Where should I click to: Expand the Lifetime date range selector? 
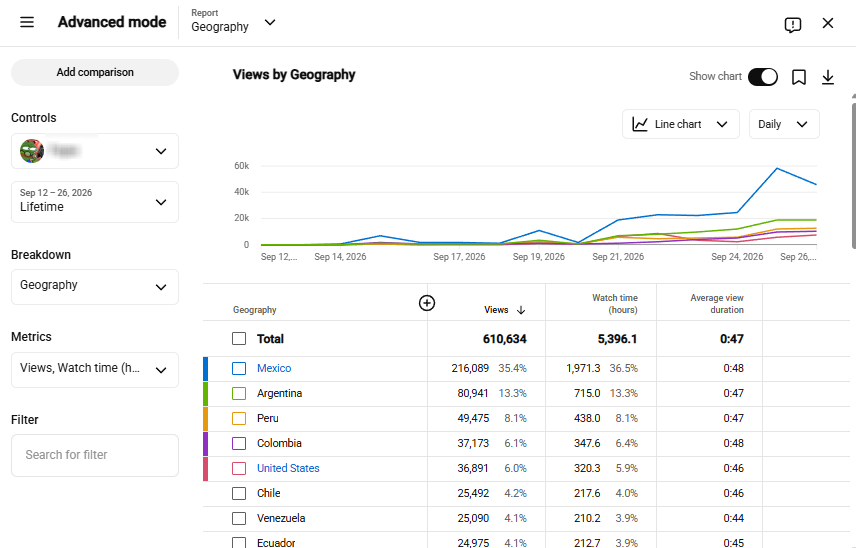point(95,202)
